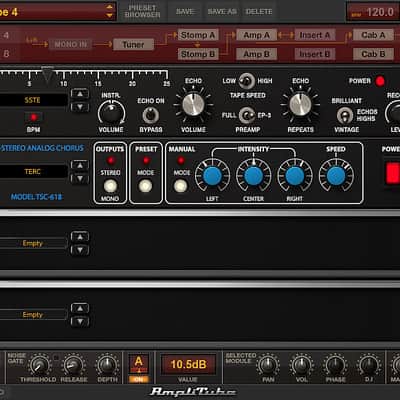Viewport: 400px width, 400px height.
Task: Click the SSTE effect name display
Action: point(33,100)
